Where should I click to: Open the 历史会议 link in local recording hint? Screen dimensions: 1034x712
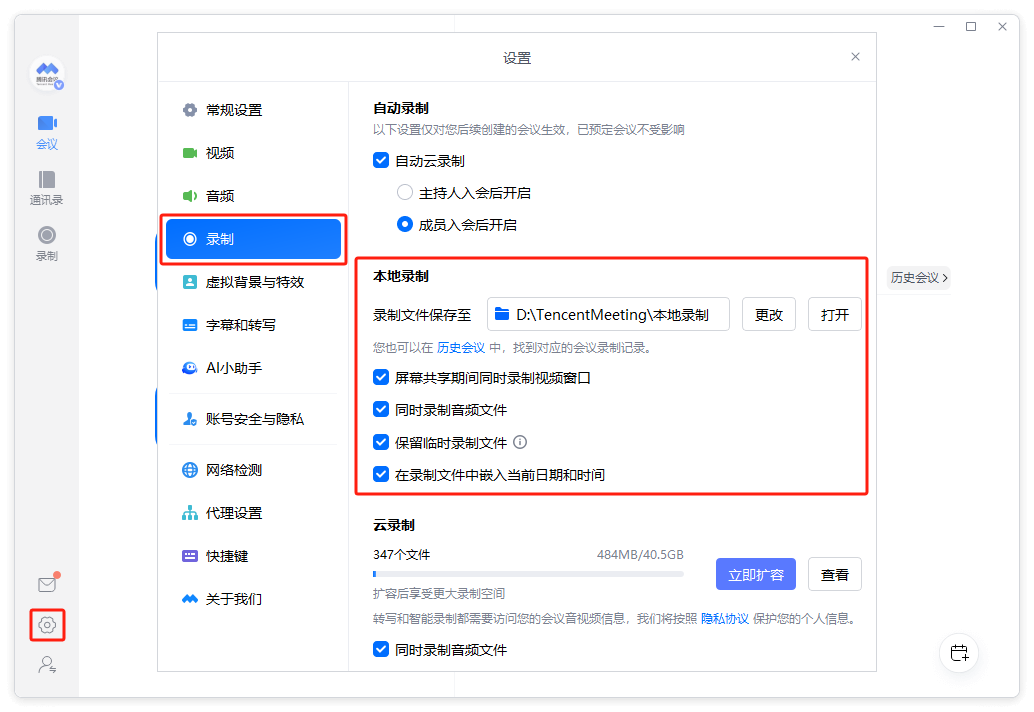(461, 347)
